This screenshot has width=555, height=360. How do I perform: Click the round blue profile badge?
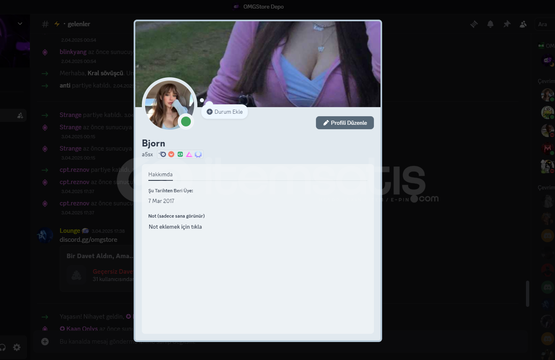(198, 154)
